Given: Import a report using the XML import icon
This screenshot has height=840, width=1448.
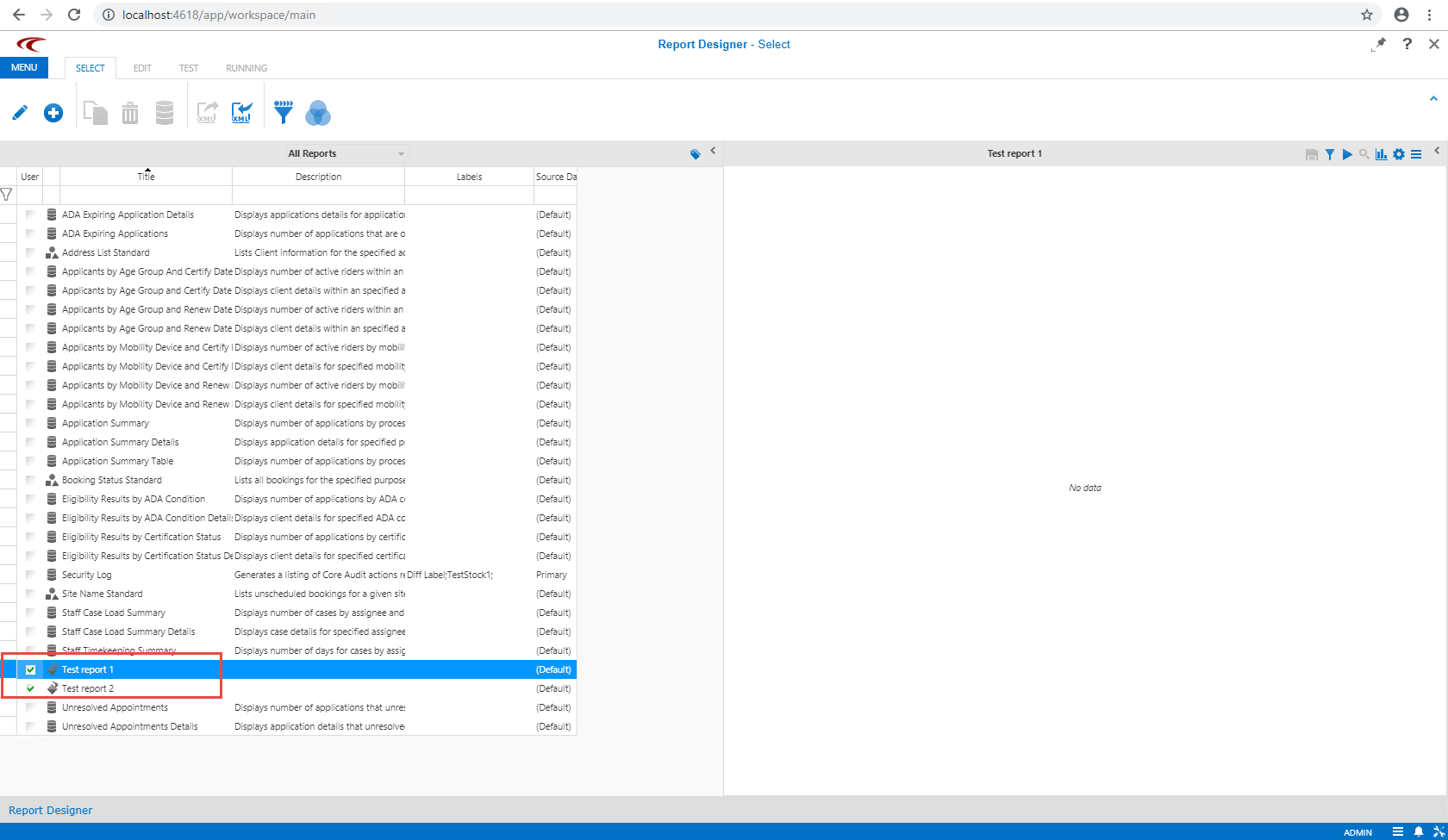Looking at the screenshot, I should [x=241, y=112].
